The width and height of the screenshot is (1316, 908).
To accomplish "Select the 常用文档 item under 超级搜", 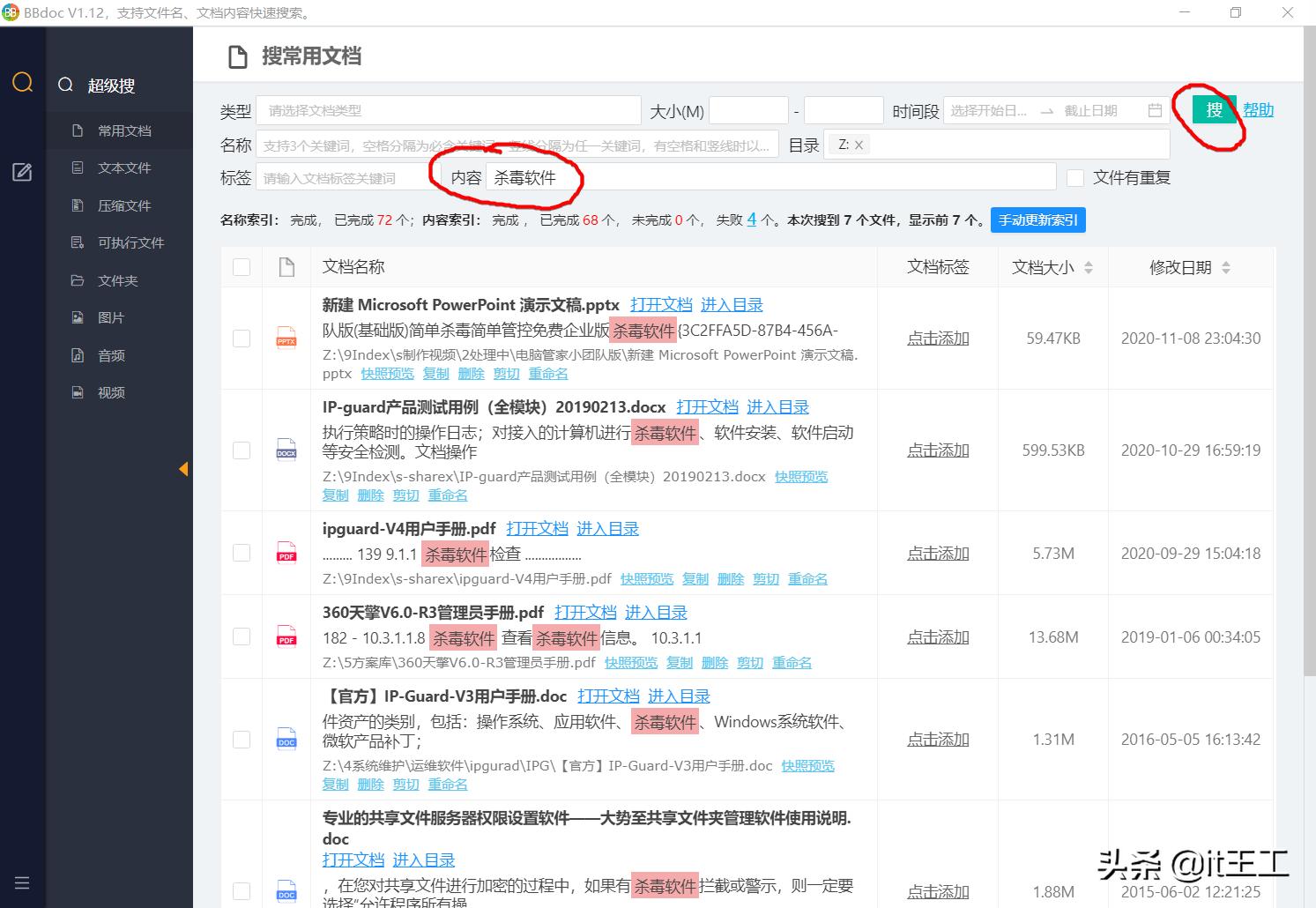I will [x=124, y=130].
